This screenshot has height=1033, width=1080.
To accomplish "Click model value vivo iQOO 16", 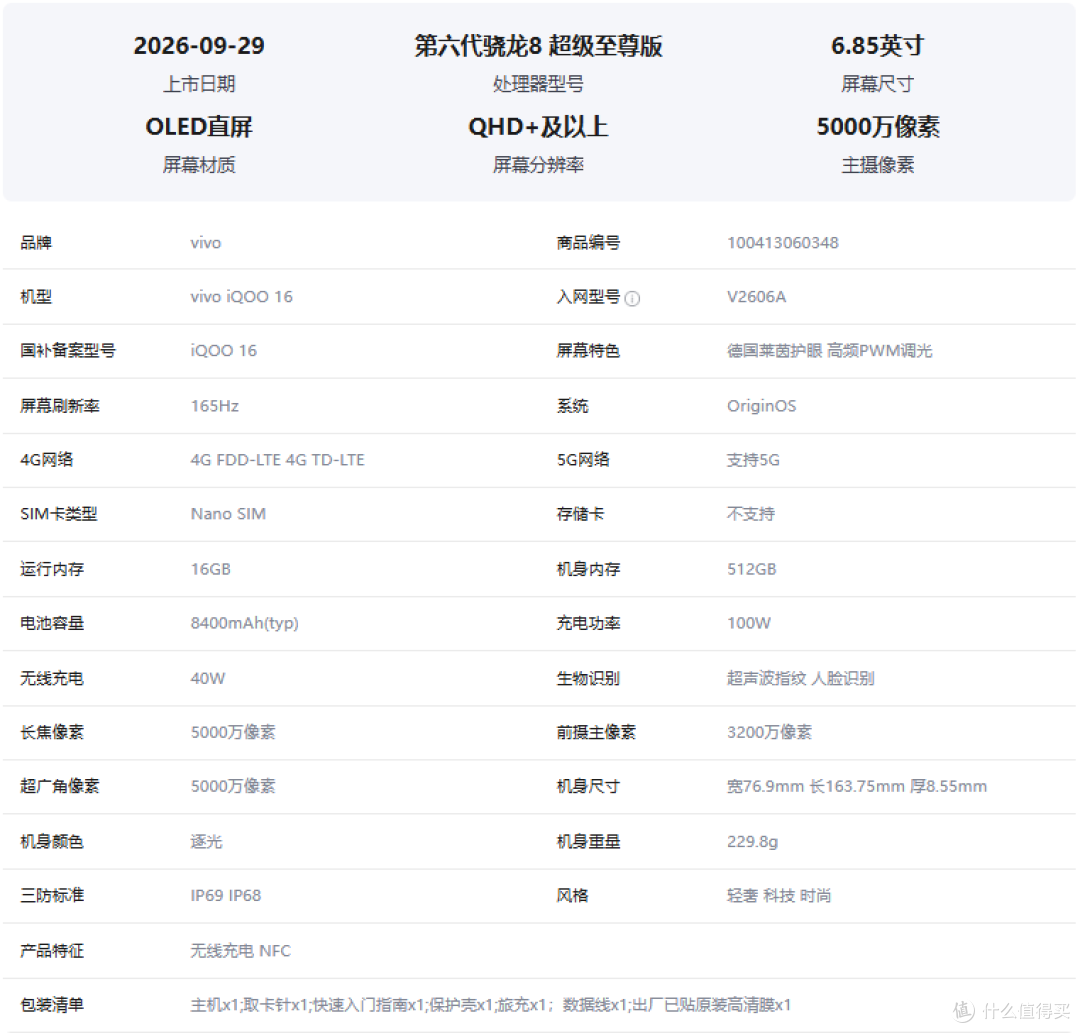I will (x=241, y=297).
